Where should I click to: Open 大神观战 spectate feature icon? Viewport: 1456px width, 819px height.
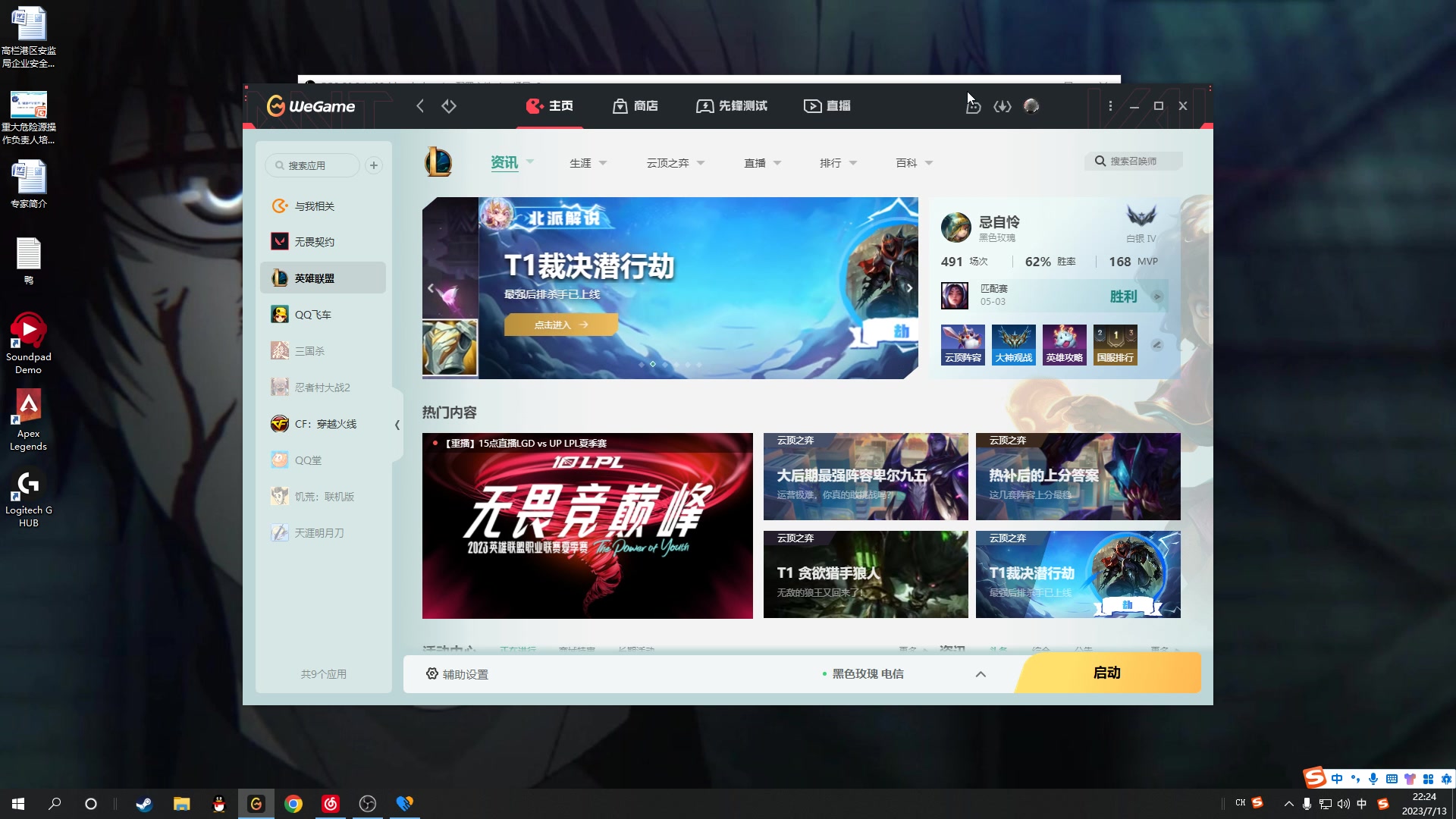[1014, 344]
